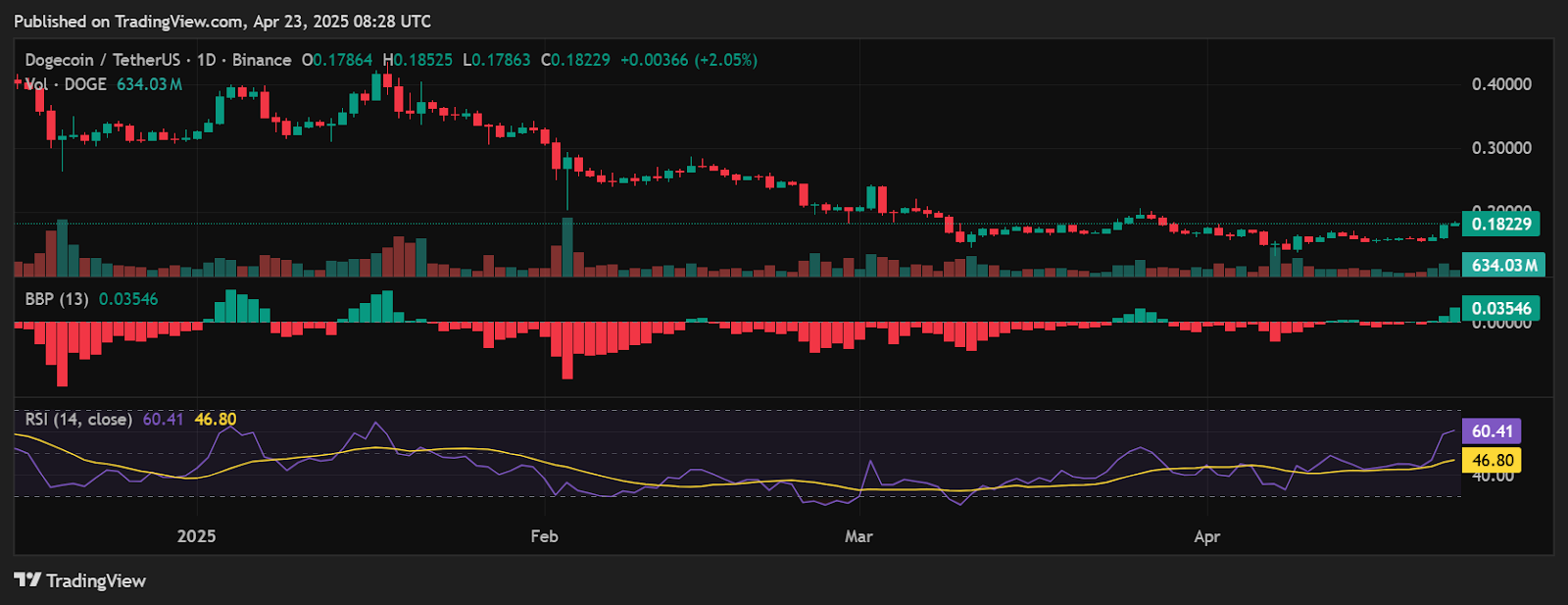Click the green 0.18229 current price tag

(1500, 224)
